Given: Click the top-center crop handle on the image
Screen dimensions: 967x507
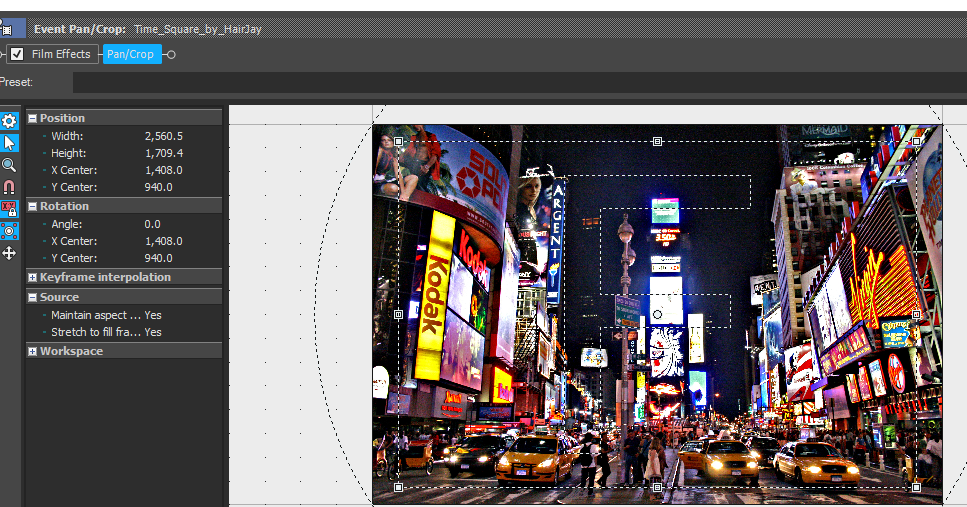Looking at the screenshot, I should tap(657, 141).
